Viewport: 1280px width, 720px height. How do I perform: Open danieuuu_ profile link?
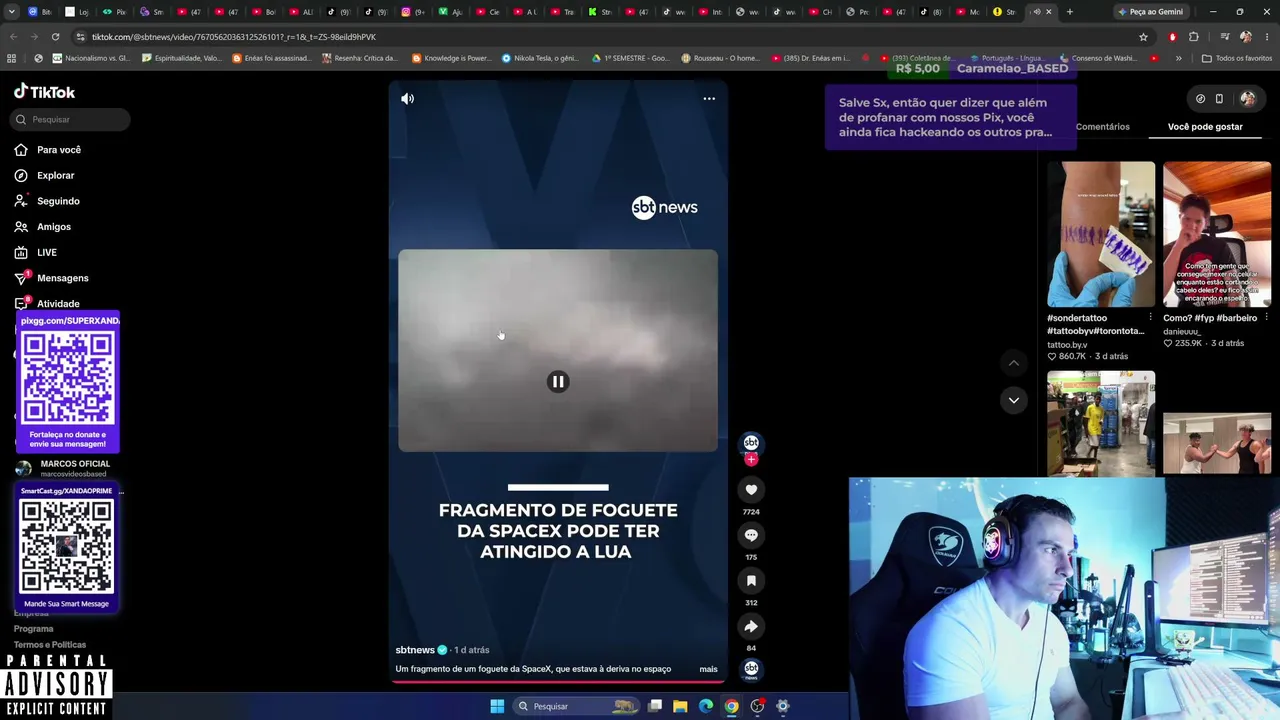click(x=1182, y=332)
